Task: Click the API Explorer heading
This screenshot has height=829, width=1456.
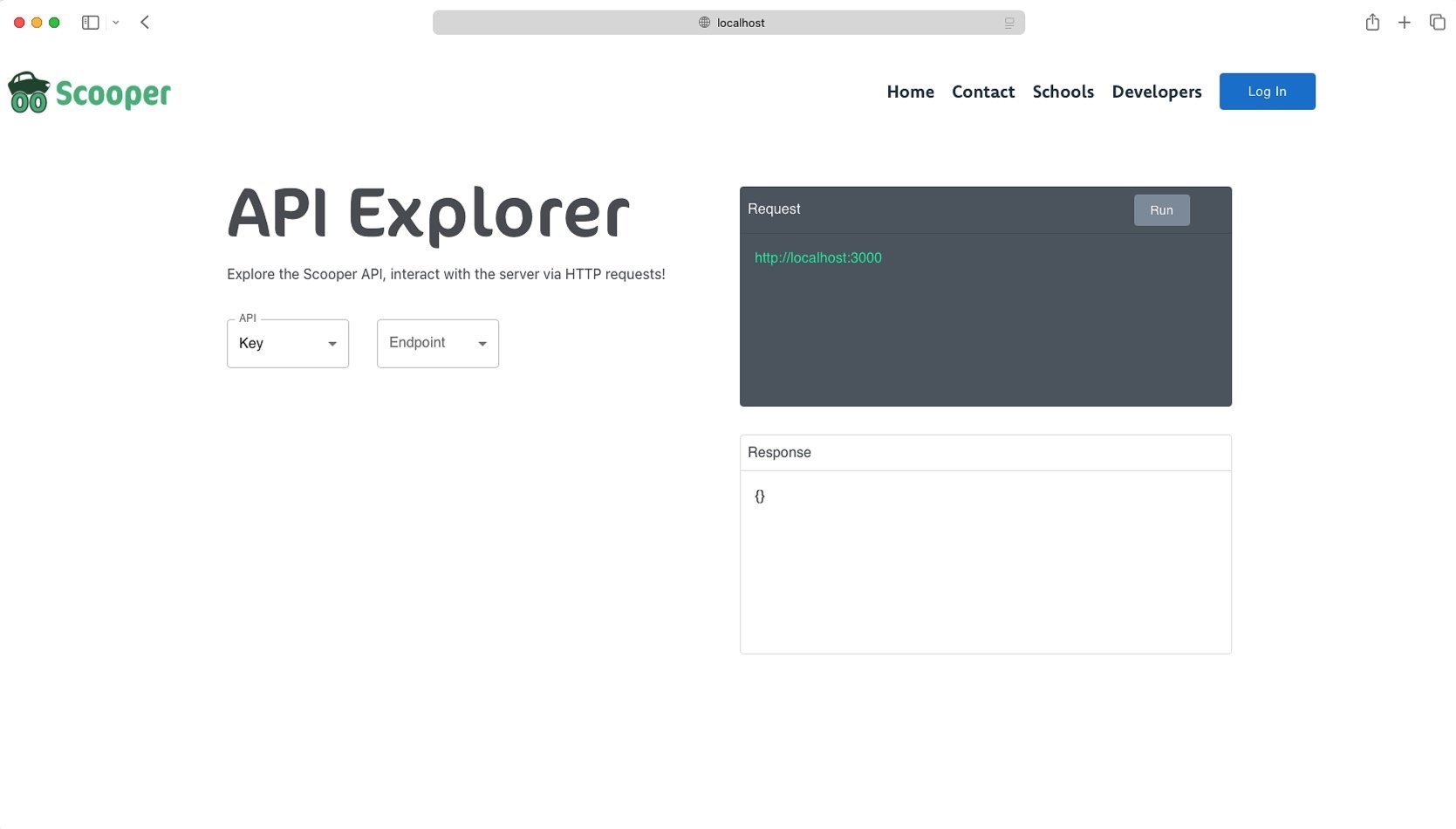Action: (428, 214)
